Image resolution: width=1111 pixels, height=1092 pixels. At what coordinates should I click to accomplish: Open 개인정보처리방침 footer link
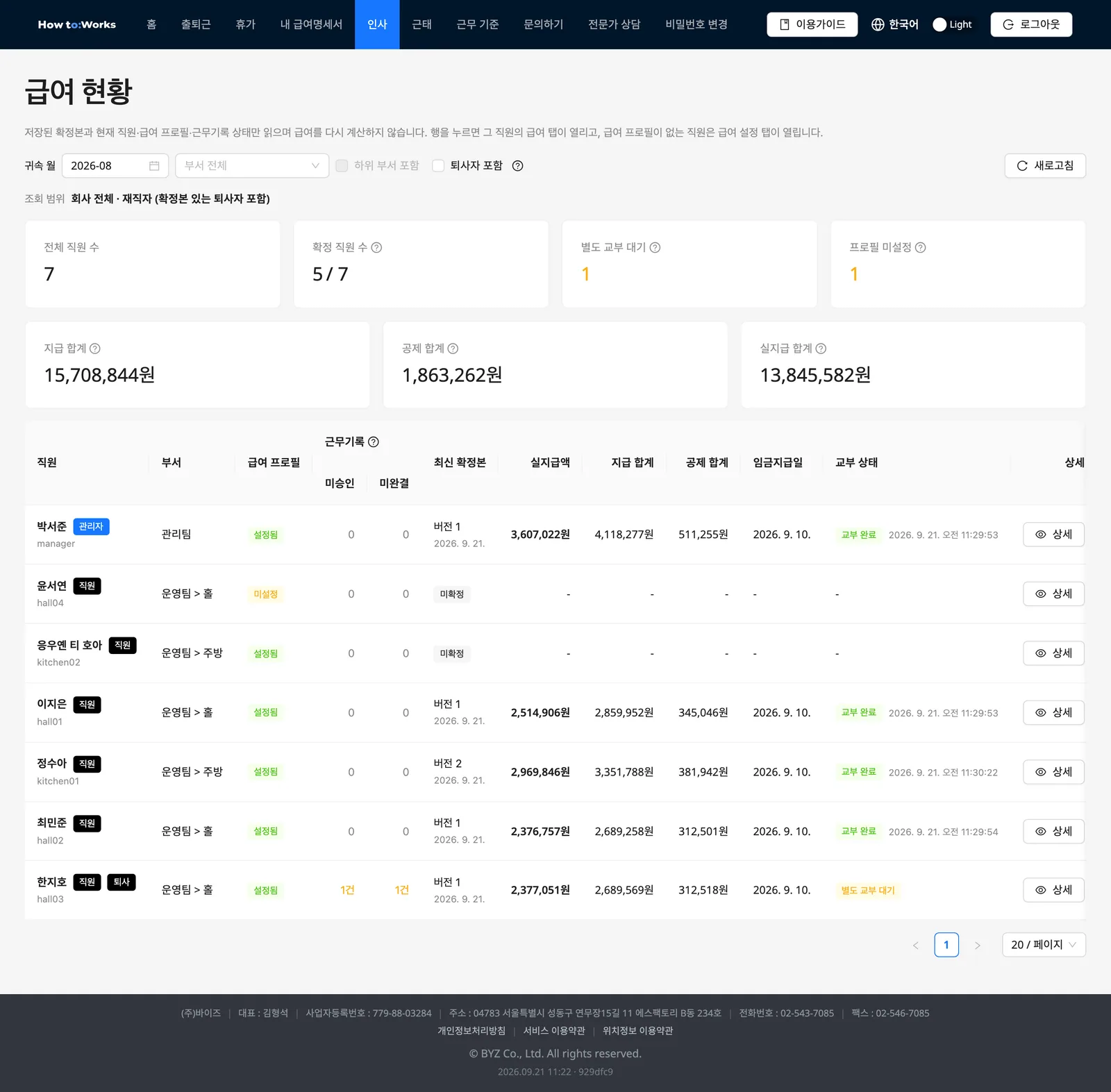(471, 1031)
